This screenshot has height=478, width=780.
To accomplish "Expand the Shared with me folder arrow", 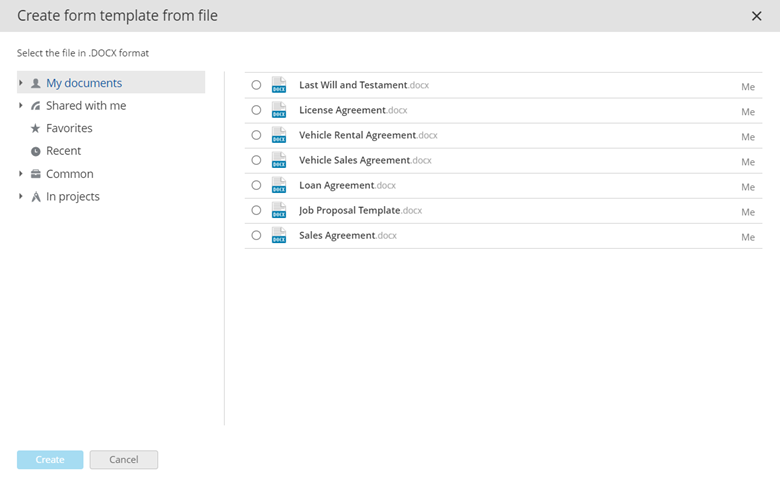I will click(x=21, y=105).
